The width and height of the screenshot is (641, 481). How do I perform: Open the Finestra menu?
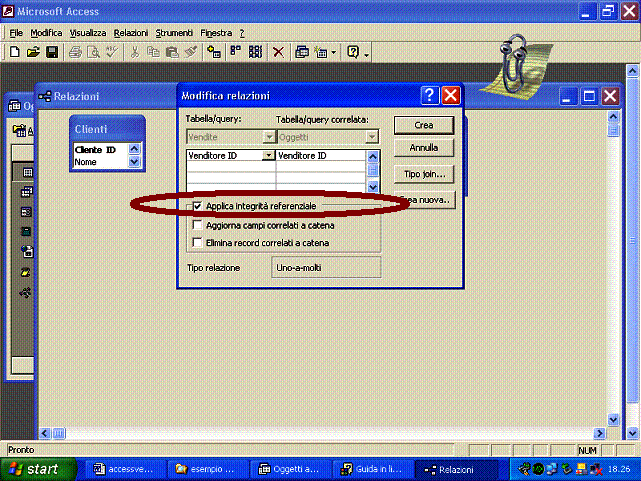coord(216,33)
